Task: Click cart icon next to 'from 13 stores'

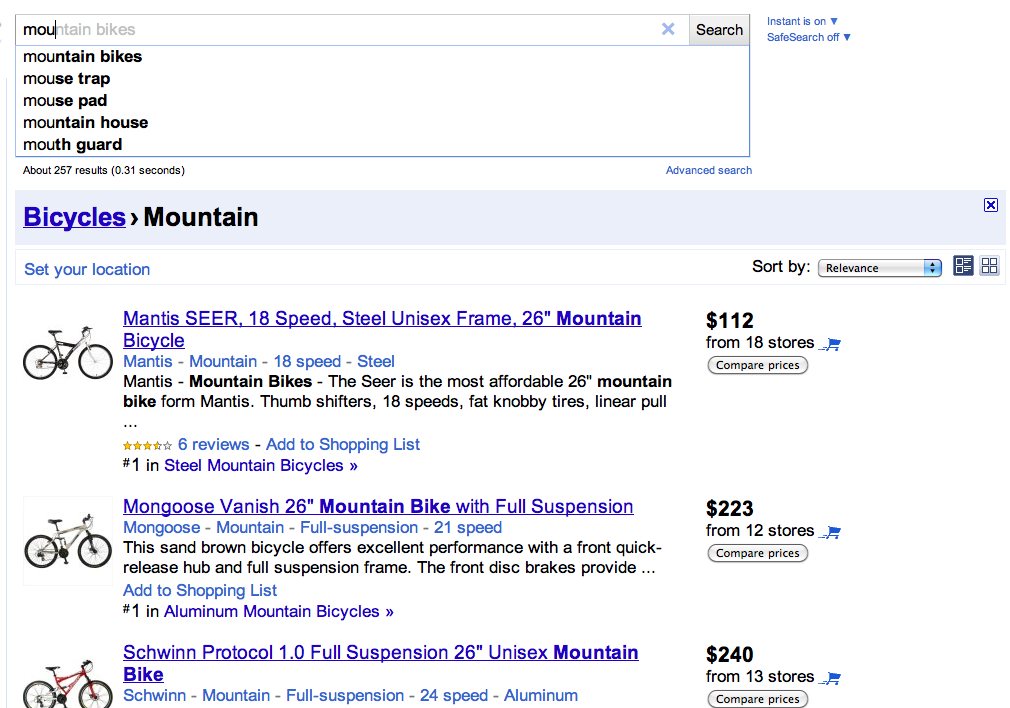Action: (x=830, y=679)
